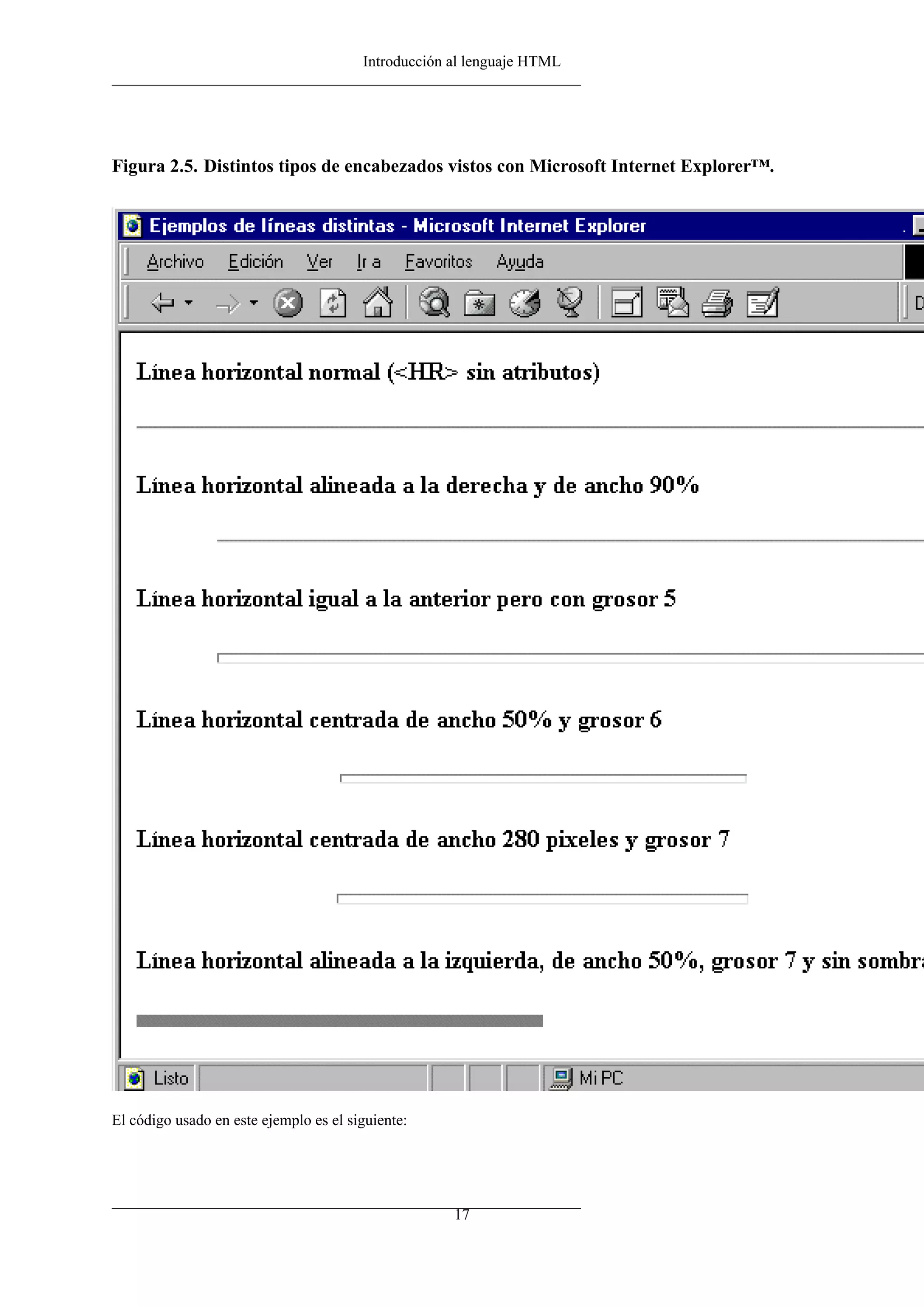Click the window title 'Ejemplos de líneas distintas'

click(272, 226)
